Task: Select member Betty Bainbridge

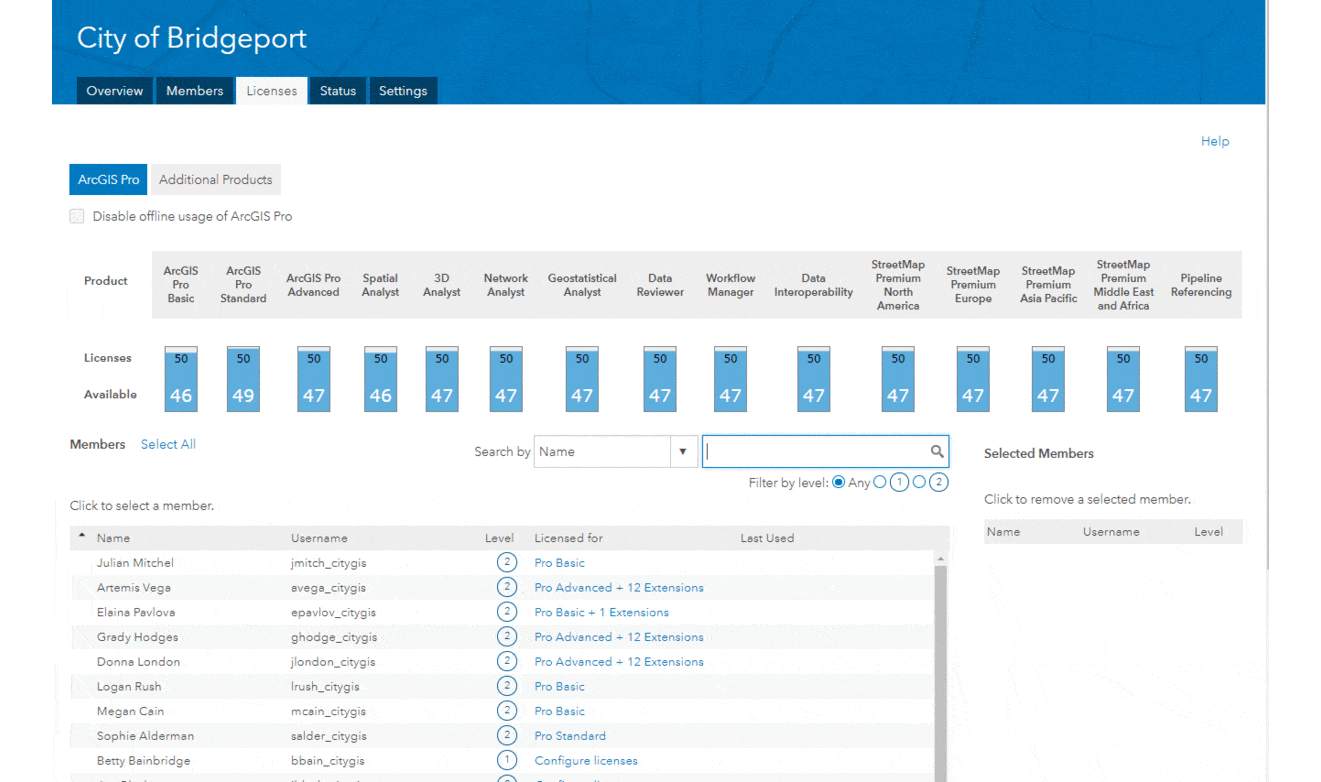Action: (143, 760)
